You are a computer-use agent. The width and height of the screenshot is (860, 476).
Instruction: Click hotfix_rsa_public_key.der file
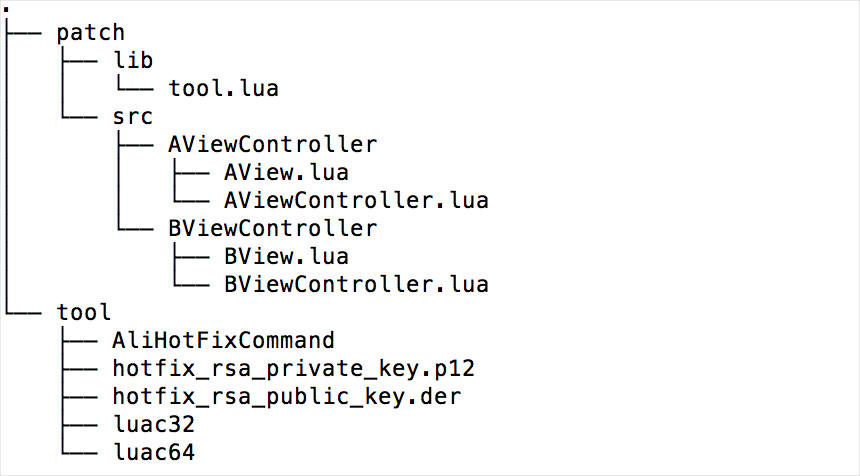(287, 396)
